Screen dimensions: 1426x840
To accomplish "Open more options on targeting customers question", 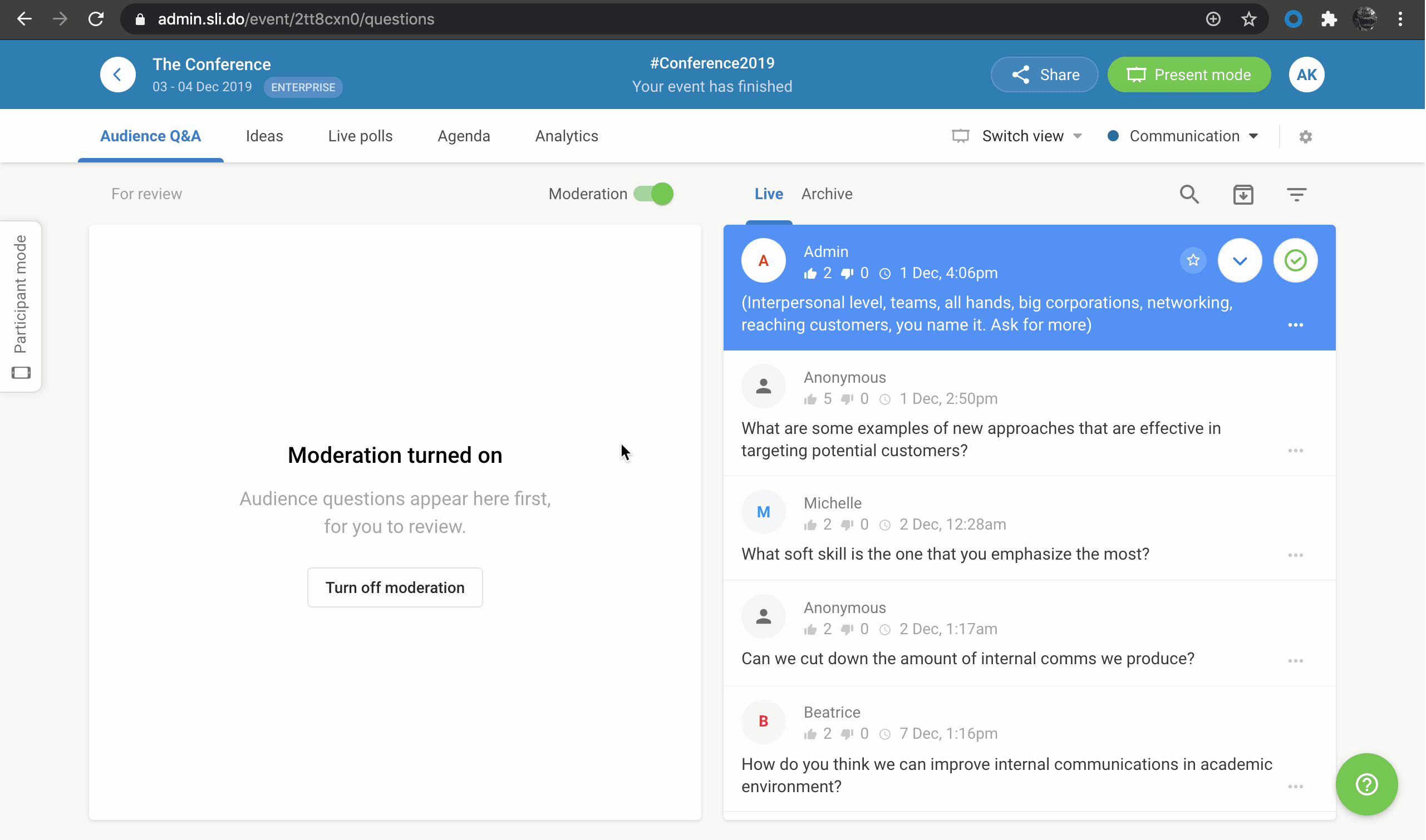I will click(1295, 451).
